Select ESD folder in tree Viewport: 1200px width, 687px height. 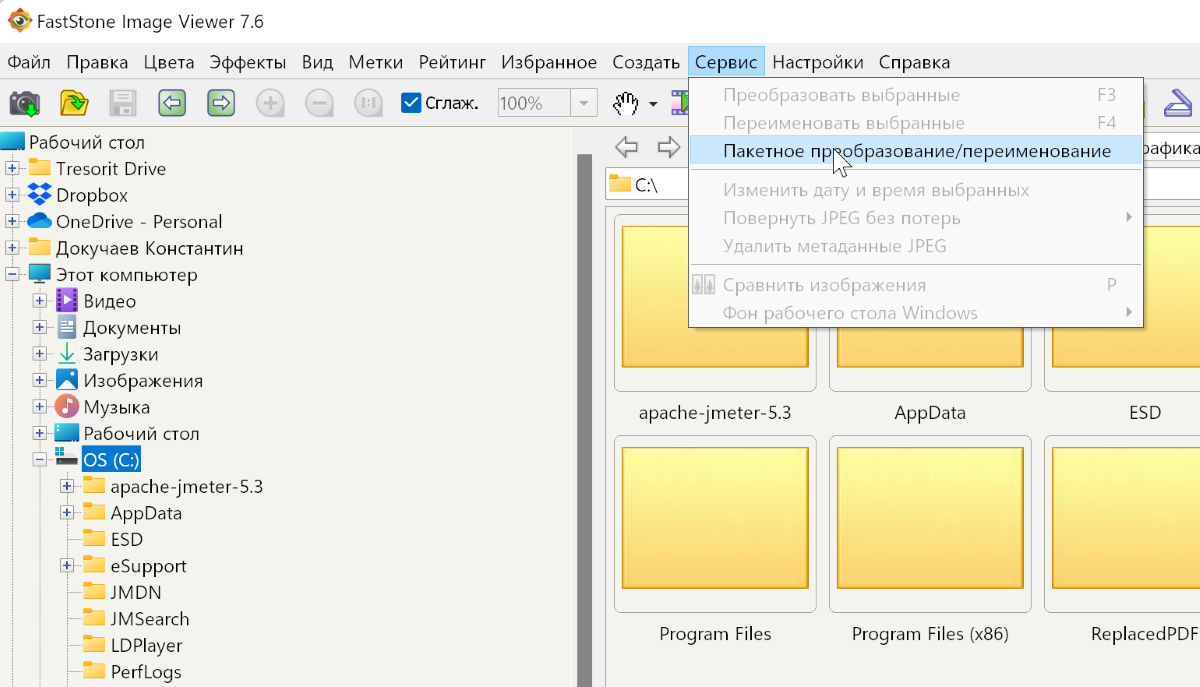click(x=127, y=539)
